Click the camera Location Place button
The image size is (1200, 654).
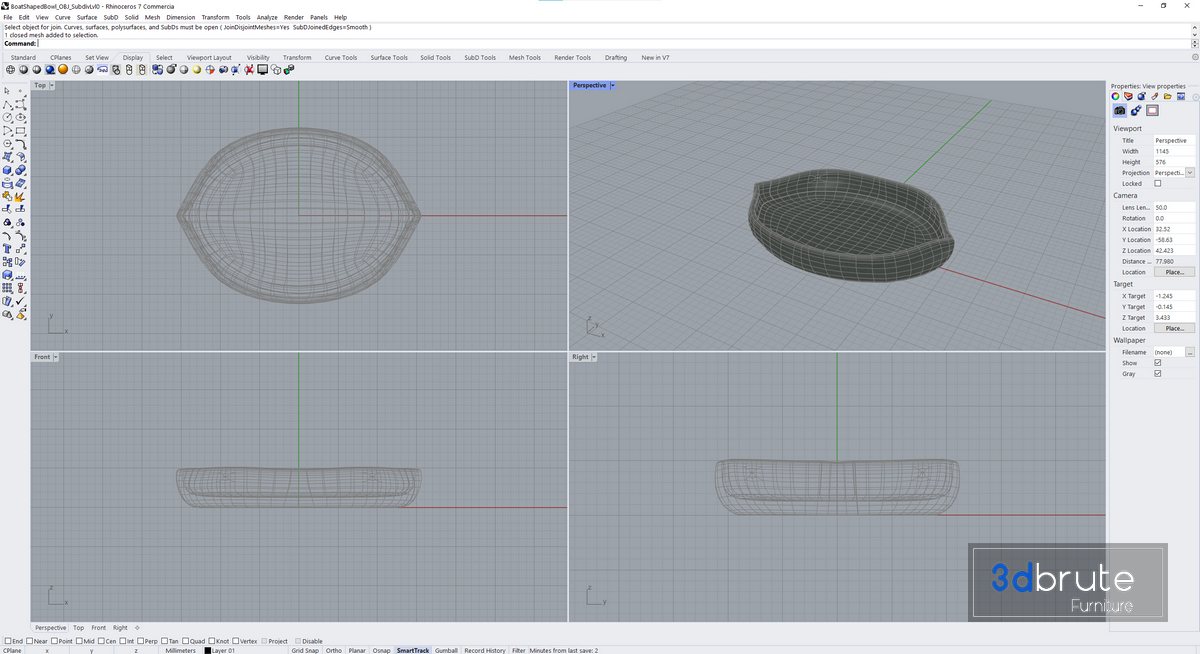tap(1174, 272)
